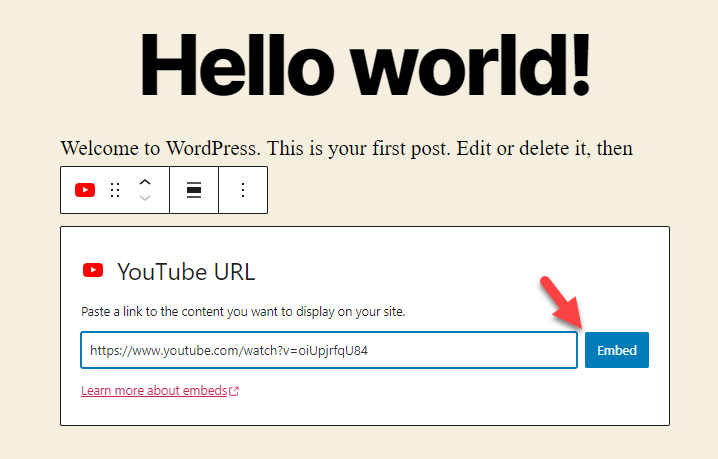Click the drag handle dots in block toolbar
The image size is (718, 459).
(x=115, y=190)
